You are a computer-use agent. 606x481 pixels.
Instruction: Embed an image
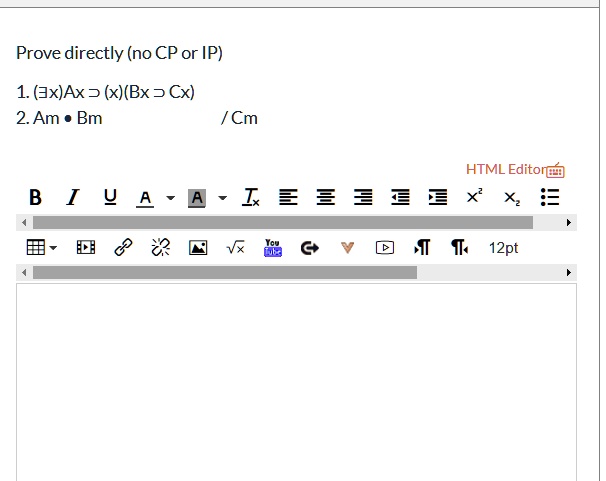click(x=198, y=248)
